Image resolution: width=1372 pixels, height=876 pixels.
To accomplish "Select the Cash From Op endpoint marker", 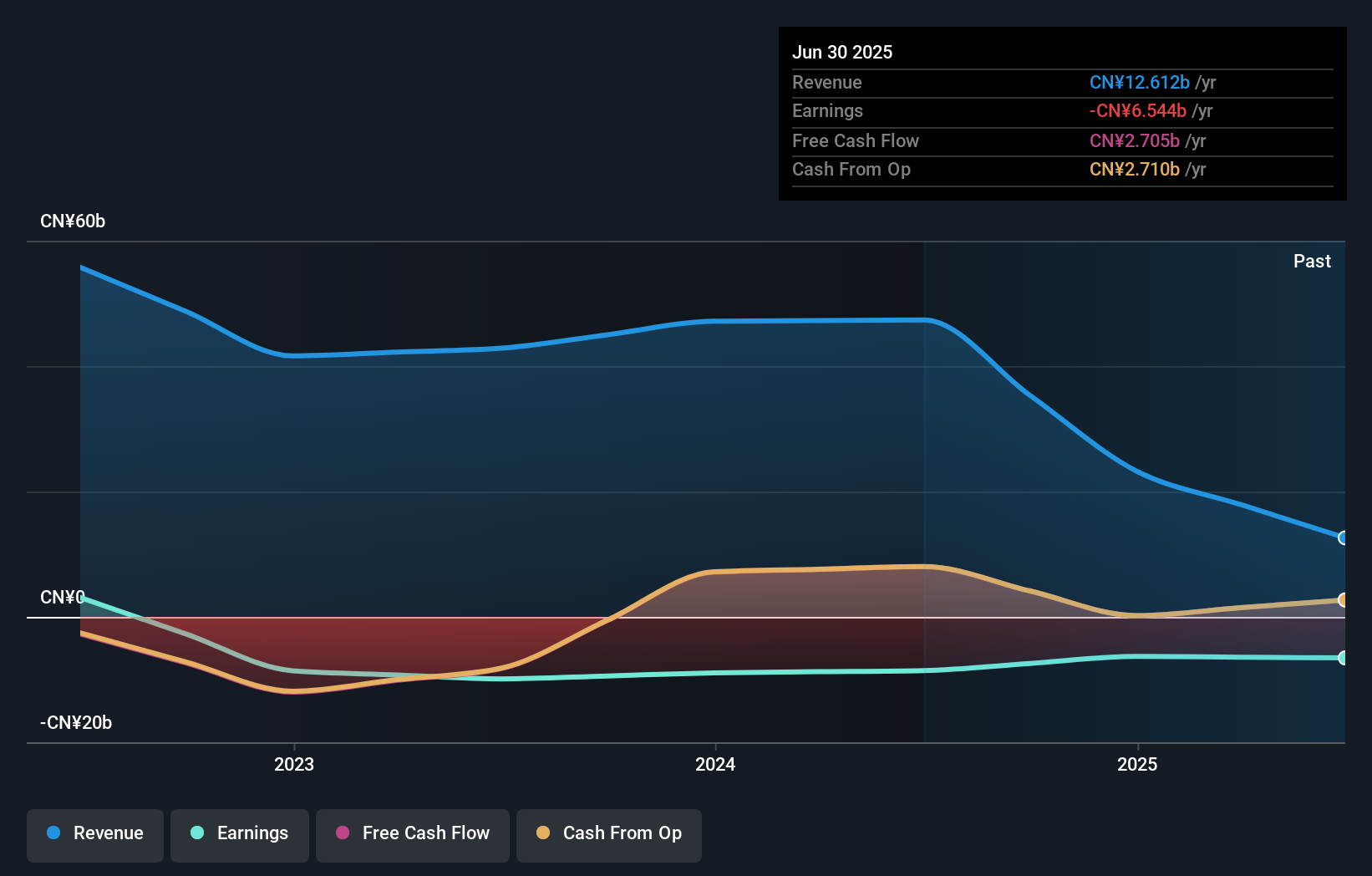I will (1343, 599).
